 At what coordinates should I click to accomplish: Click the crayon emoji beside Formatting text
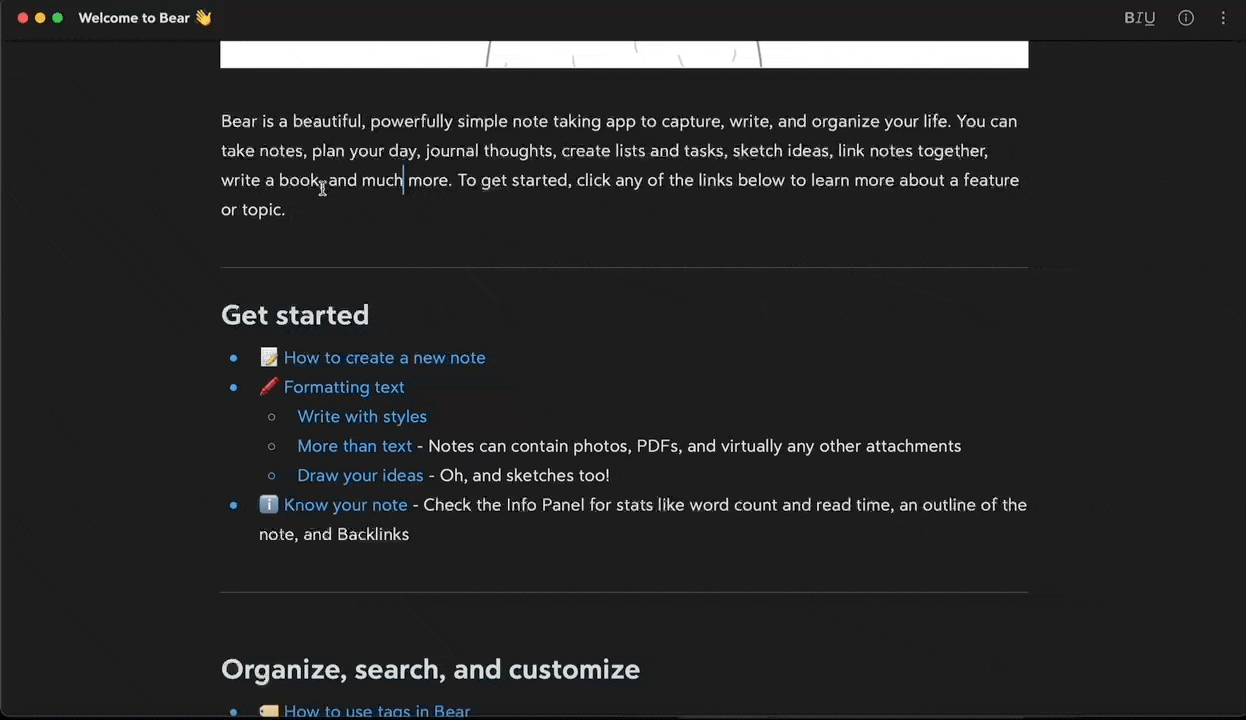pos(268,387)
